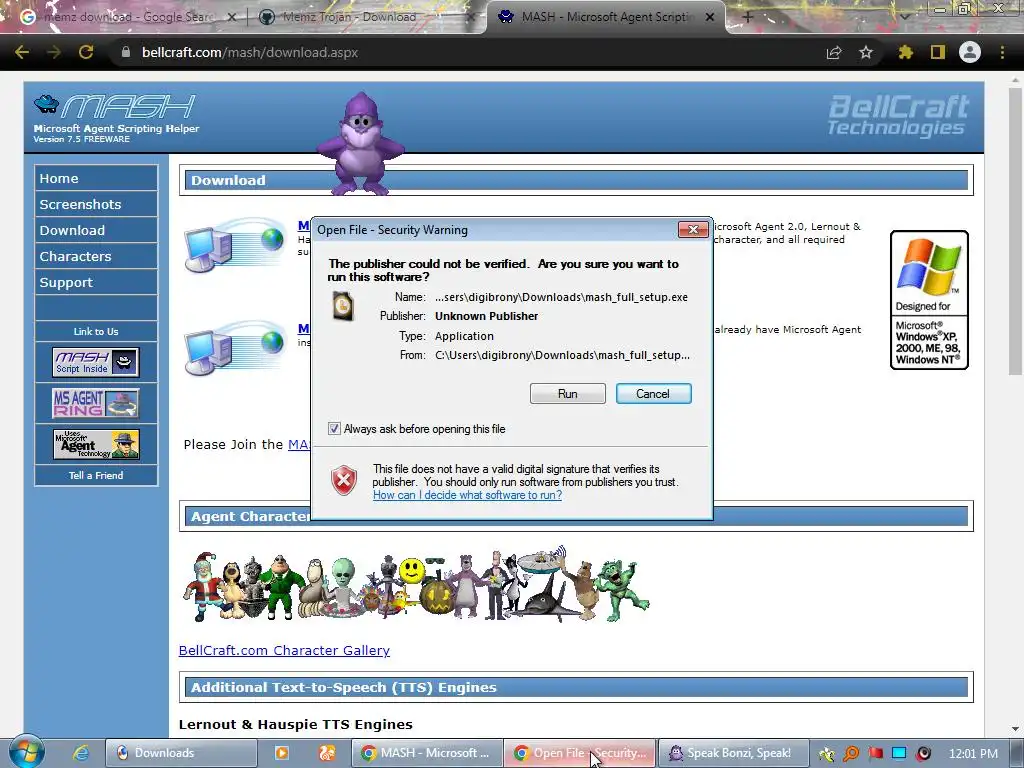1024x768 pixels.
Task: Click the Designed for Windows logo badge
Action: [929, 300]
